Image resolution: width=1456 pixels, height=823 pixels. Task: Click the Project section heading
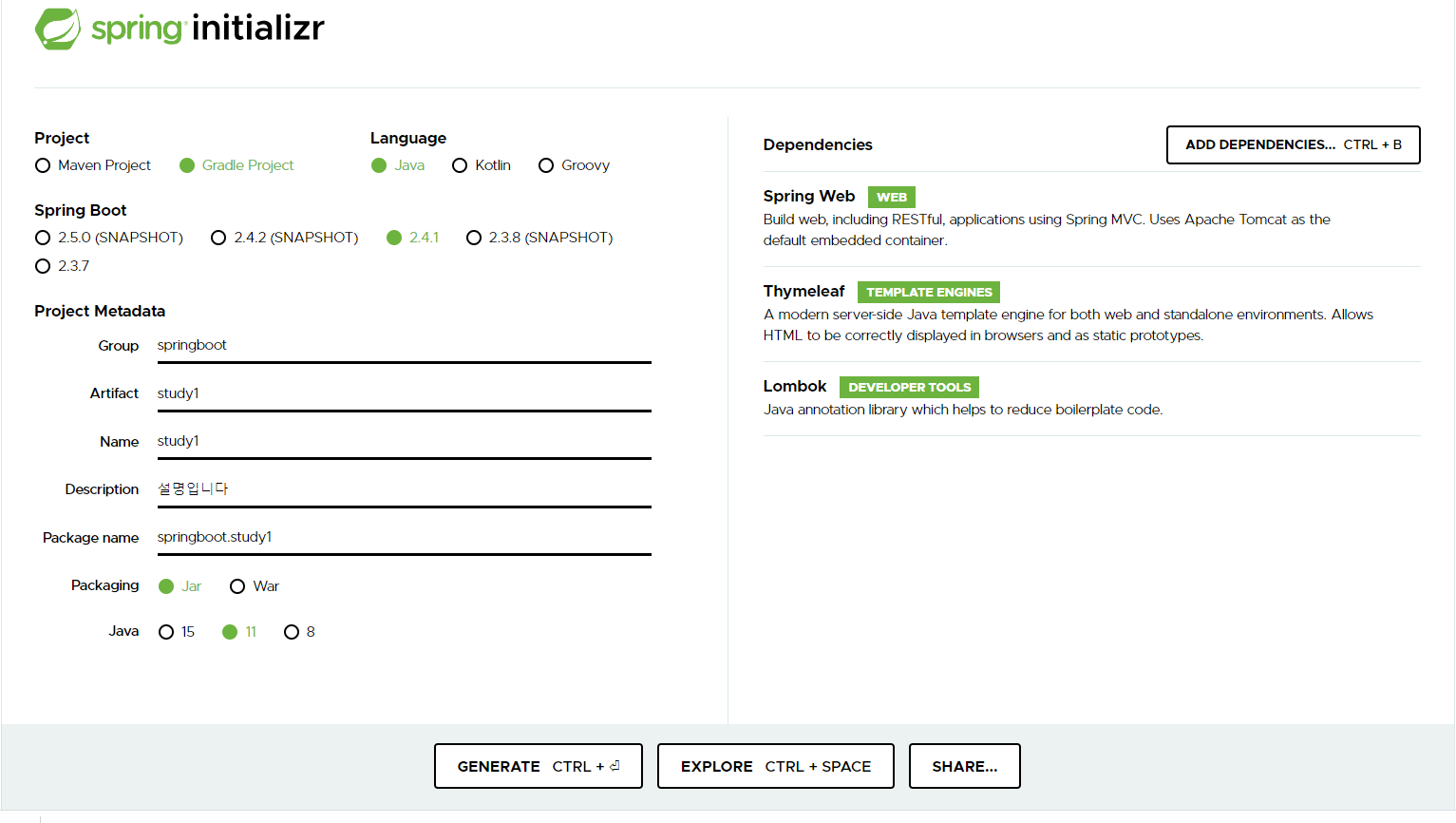point(62,138)
